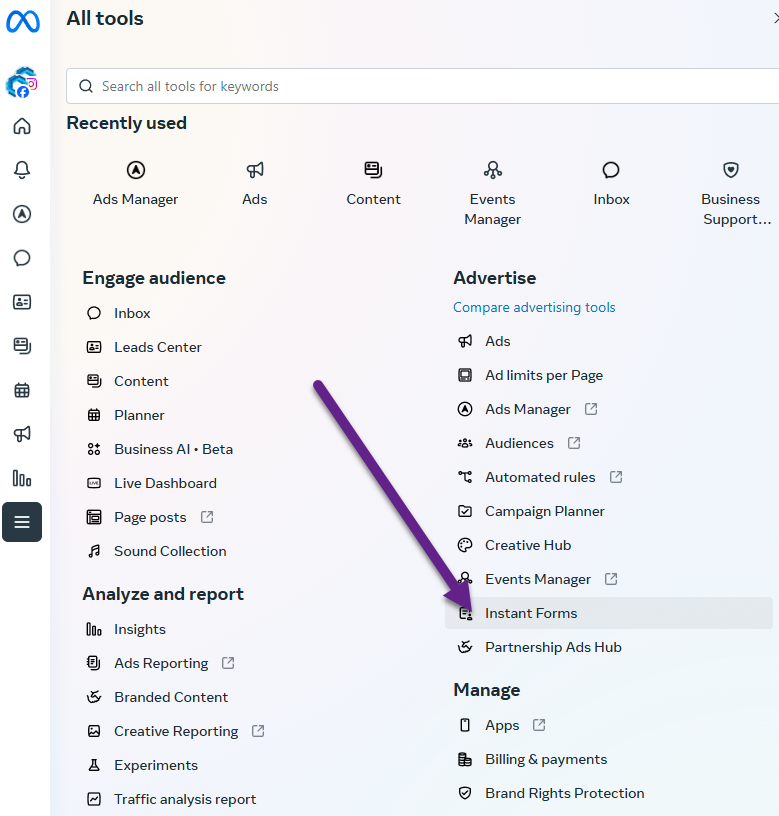Viewport: 779px width, 816px height.
Task: Select Instant Forms menu item
Action: pyautogui.click(x=531, y=613)
